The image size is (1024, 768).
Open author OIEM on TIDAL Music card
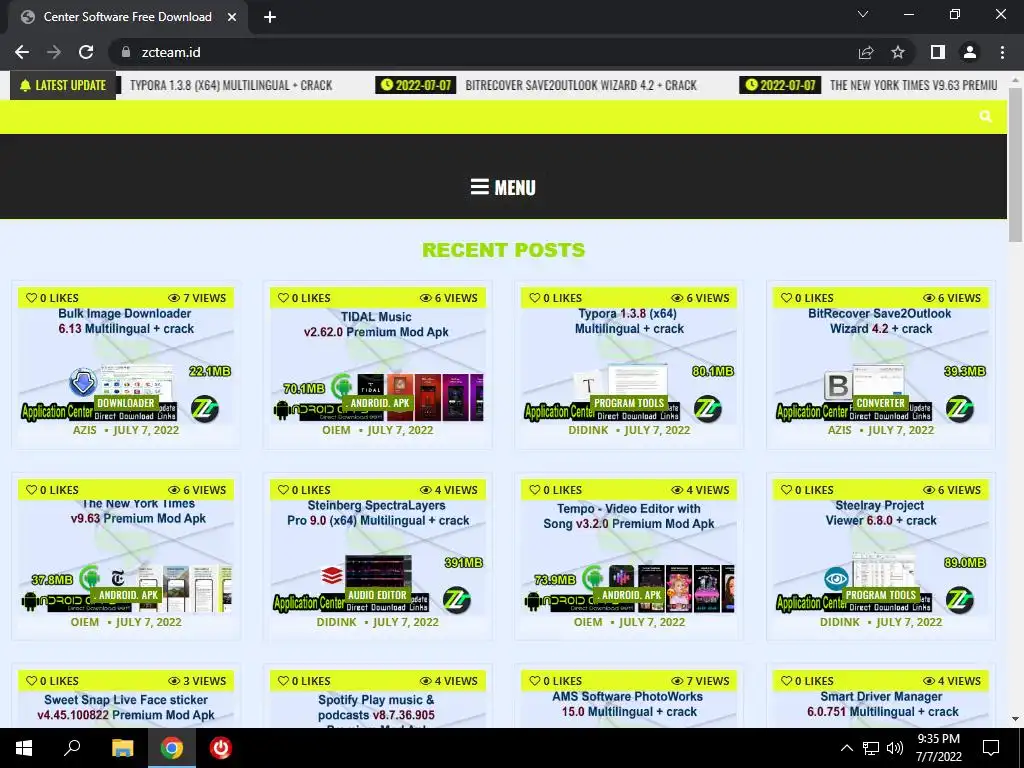(336, 430)
